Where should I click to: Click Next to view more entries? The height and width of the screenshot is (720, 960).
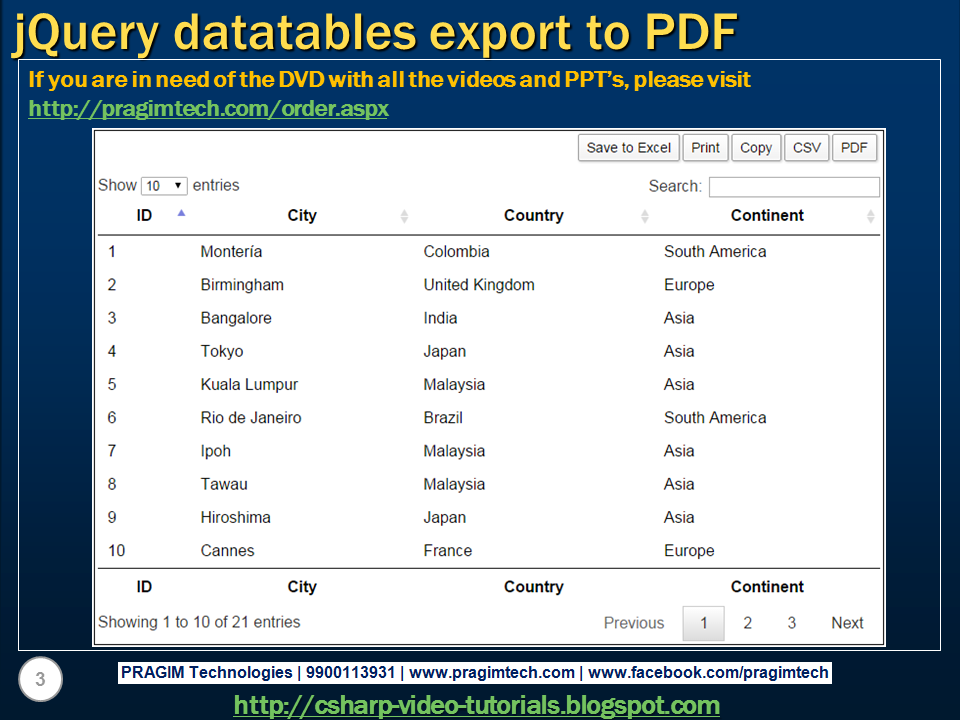click(846, 622)
